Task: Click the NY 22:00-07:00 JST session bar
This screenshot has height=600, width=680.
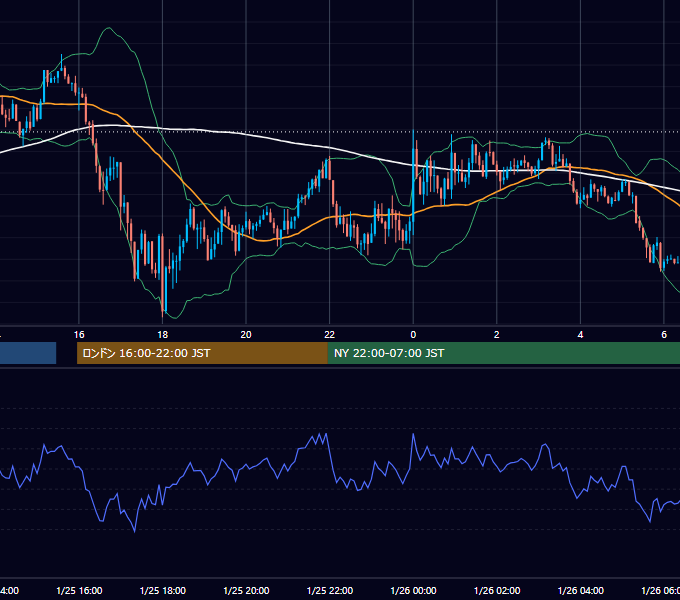Action: click(503, 353)
